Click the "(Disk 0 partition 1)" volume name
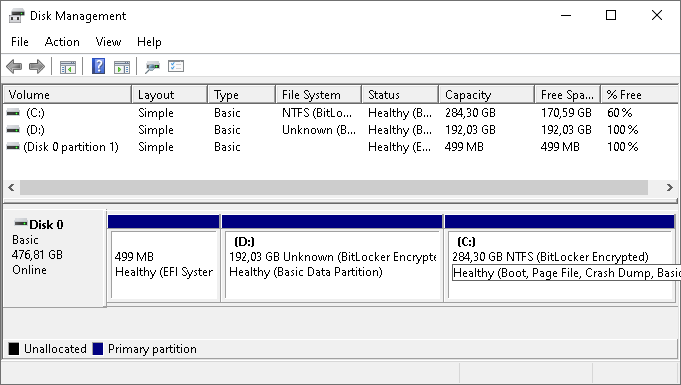The height and width of the screenshot is (385, 681). [x=71, y=147]
